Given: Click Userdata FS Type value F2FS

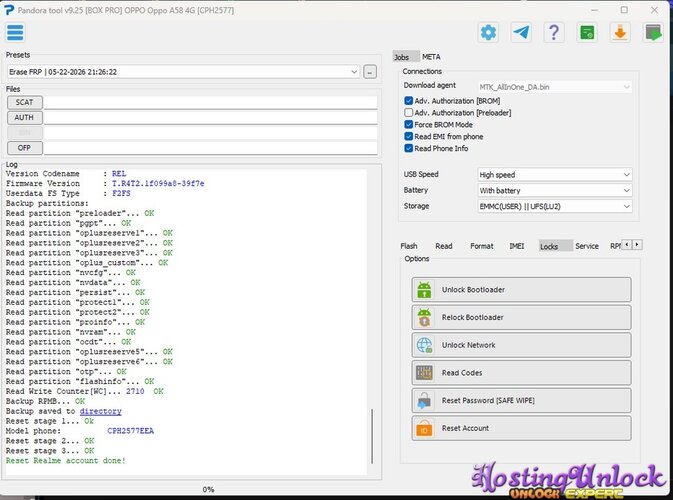Looking at the screenshot, I should click(121, 194).
